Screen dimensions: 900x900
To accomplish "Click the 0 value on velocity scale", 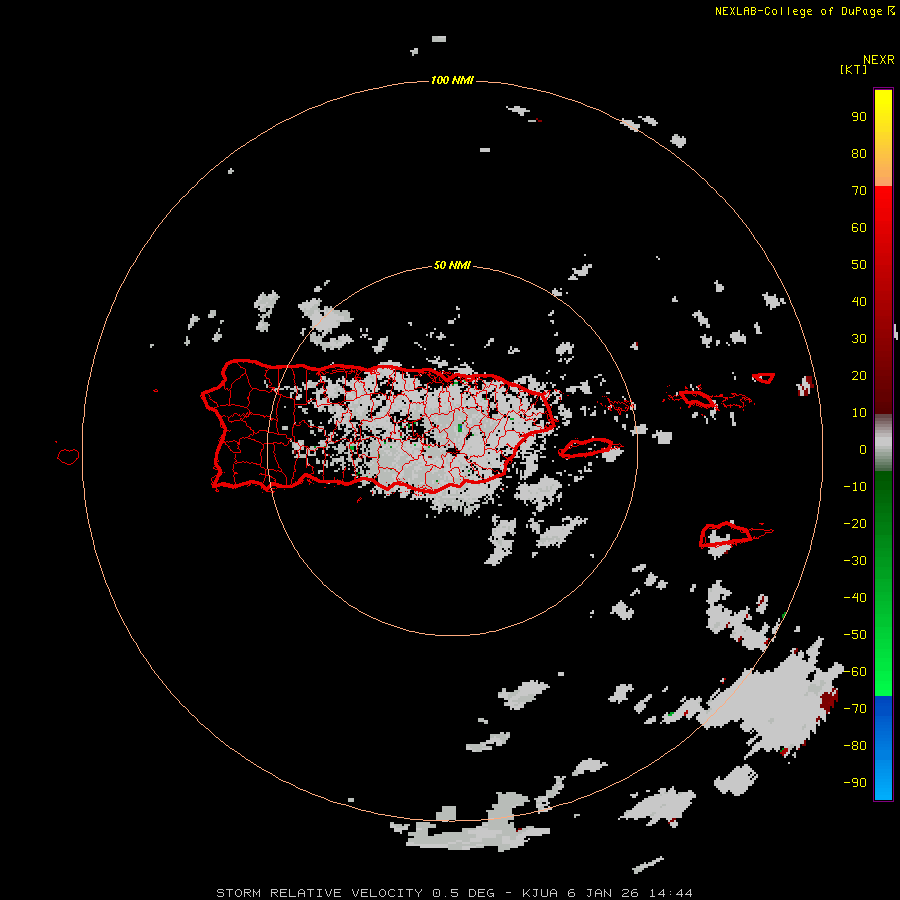I will (x=863, y=449).
